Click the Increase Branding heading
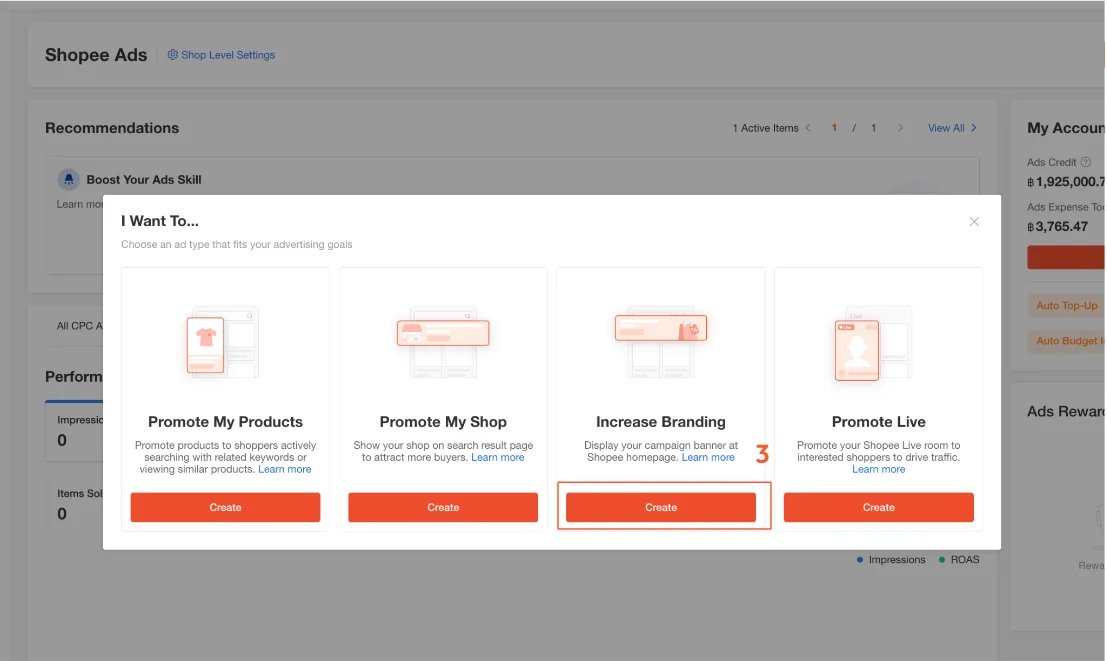Screen dimensions: 1107x661 (x=661, y=422)
